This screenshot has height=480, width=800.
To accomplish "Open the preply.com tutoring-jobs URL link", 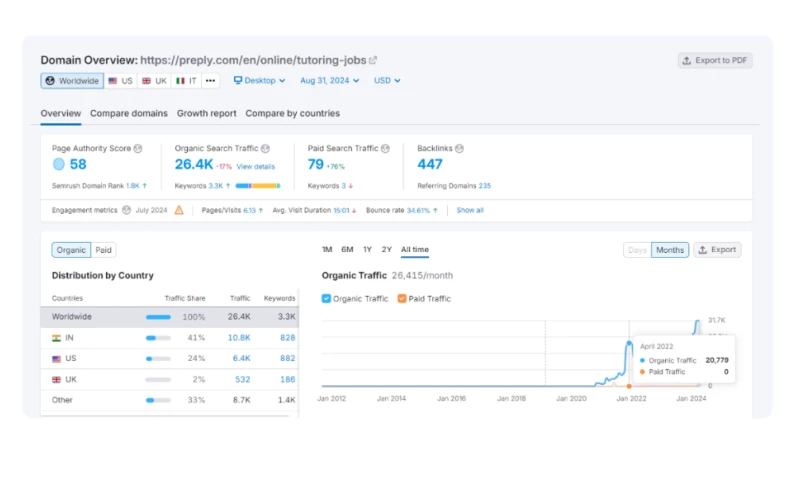I will 253,60.
